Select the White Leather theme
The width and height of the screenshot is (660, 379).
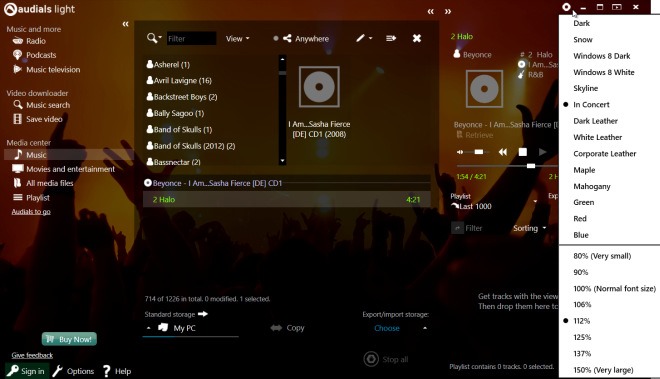coord(597,137)
